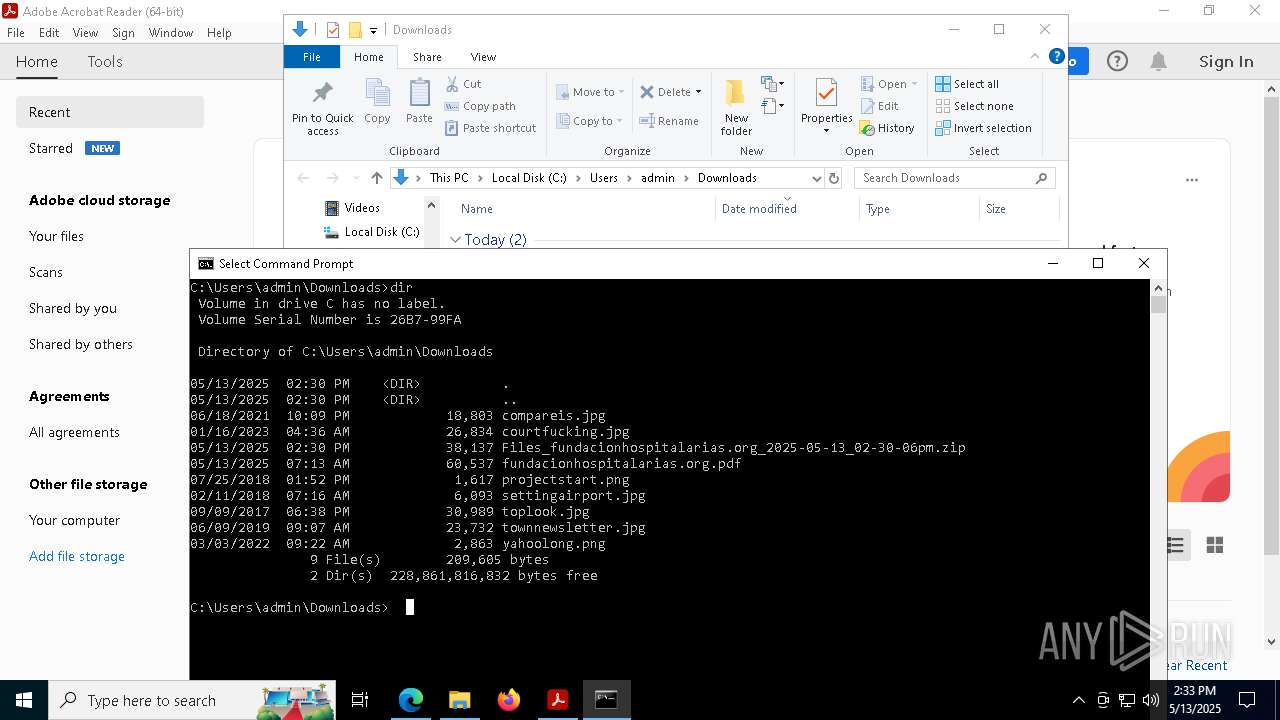
Task: Click Select all in the ribbon
Action: coord(966,84)
